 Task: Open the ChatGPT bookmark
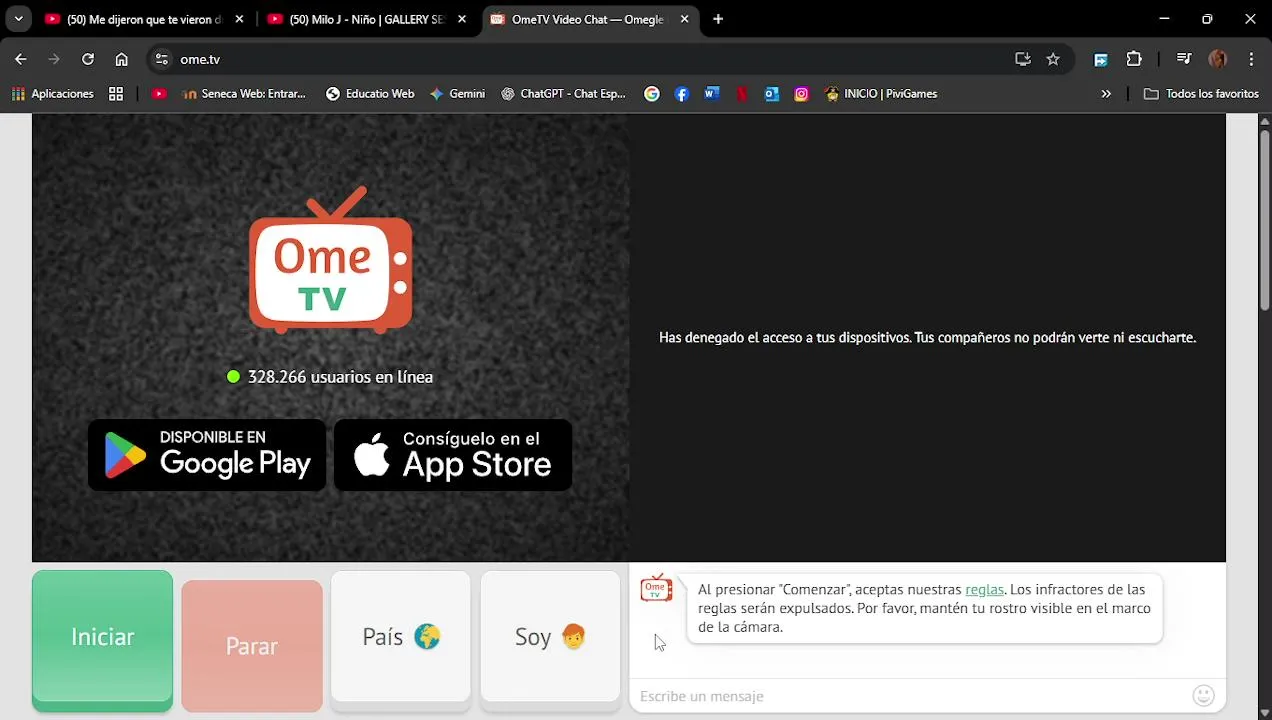coord(564,94)
